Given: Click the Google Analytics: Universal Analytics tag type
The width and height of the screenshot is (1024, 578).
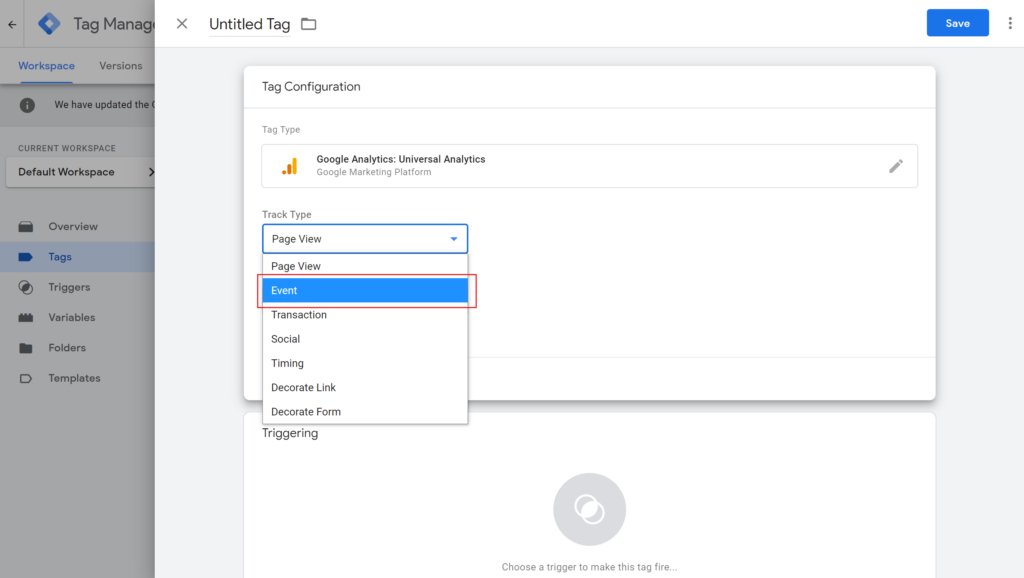Looking at the screenshot, I should pyautogui.click(x=589, y=166).
